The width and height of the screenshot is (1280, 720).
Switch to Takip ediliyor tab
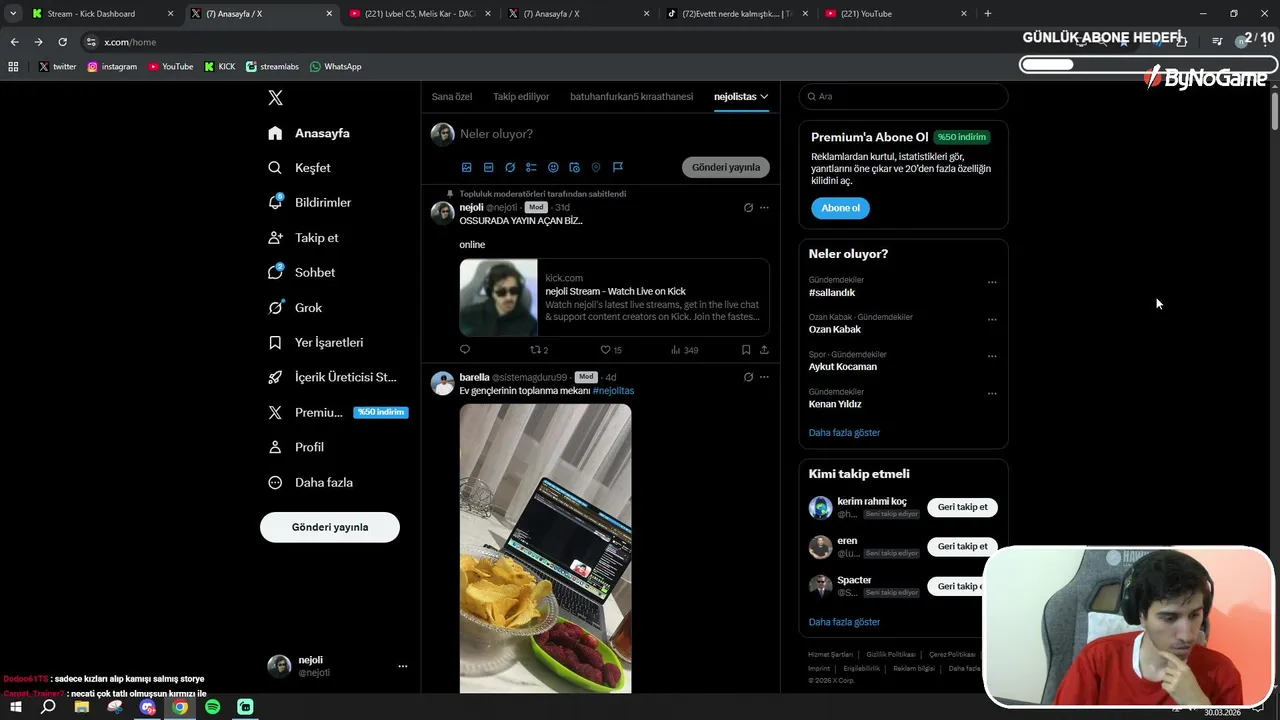click(x=521, y=97)
